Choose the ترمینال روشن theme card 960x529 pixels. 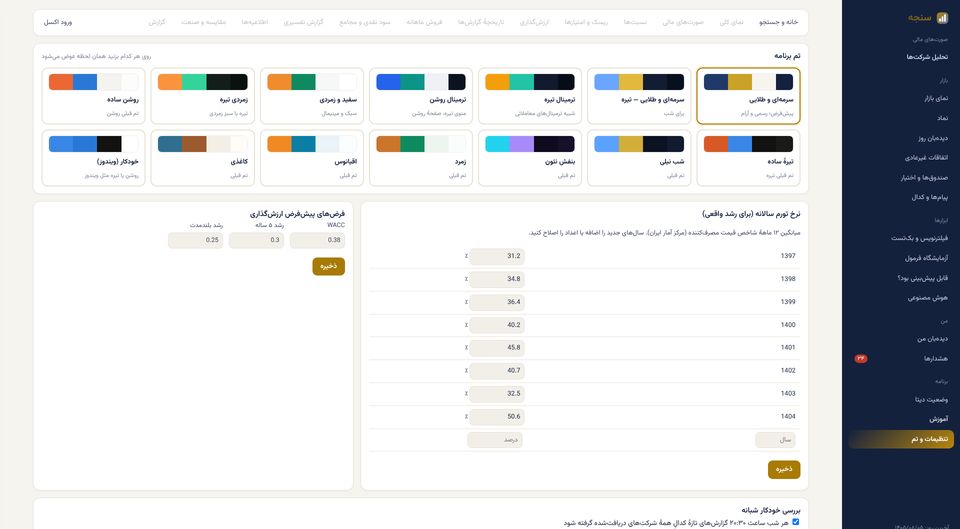(x=421, y=96)
